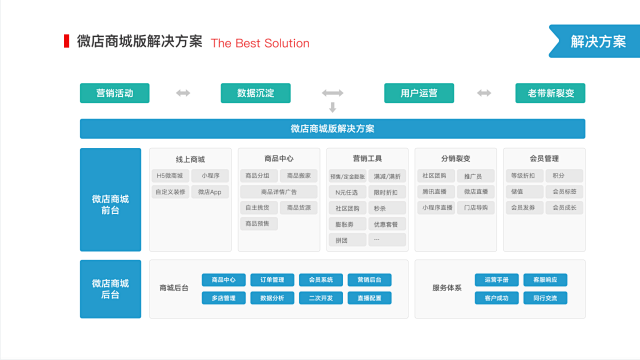This screenshot has width=640, height=360.
Task: Click the 客服响应 blue button
Action: 545,280
